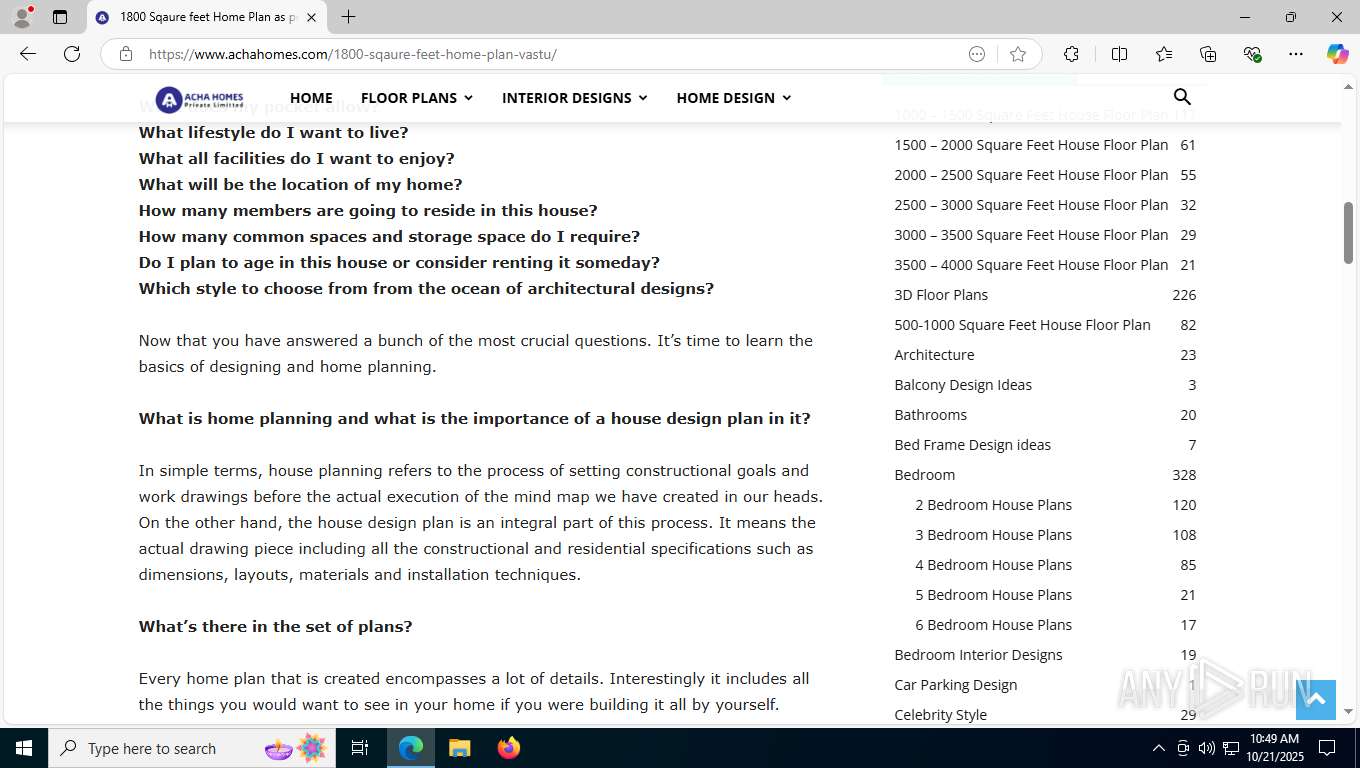This screenshot has height=768, width=1360.
Task: Open the Copilot sidebar icon
Action: (x=1338, y=54)
